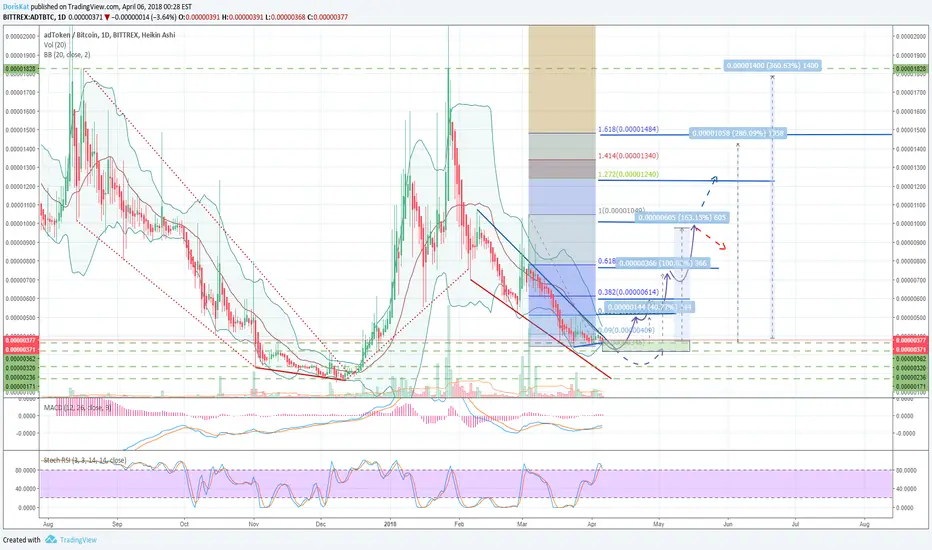The height and width of the screenshot is (550, 932).
Task: Click the Jul label on time axis
Action: (795, 524)
